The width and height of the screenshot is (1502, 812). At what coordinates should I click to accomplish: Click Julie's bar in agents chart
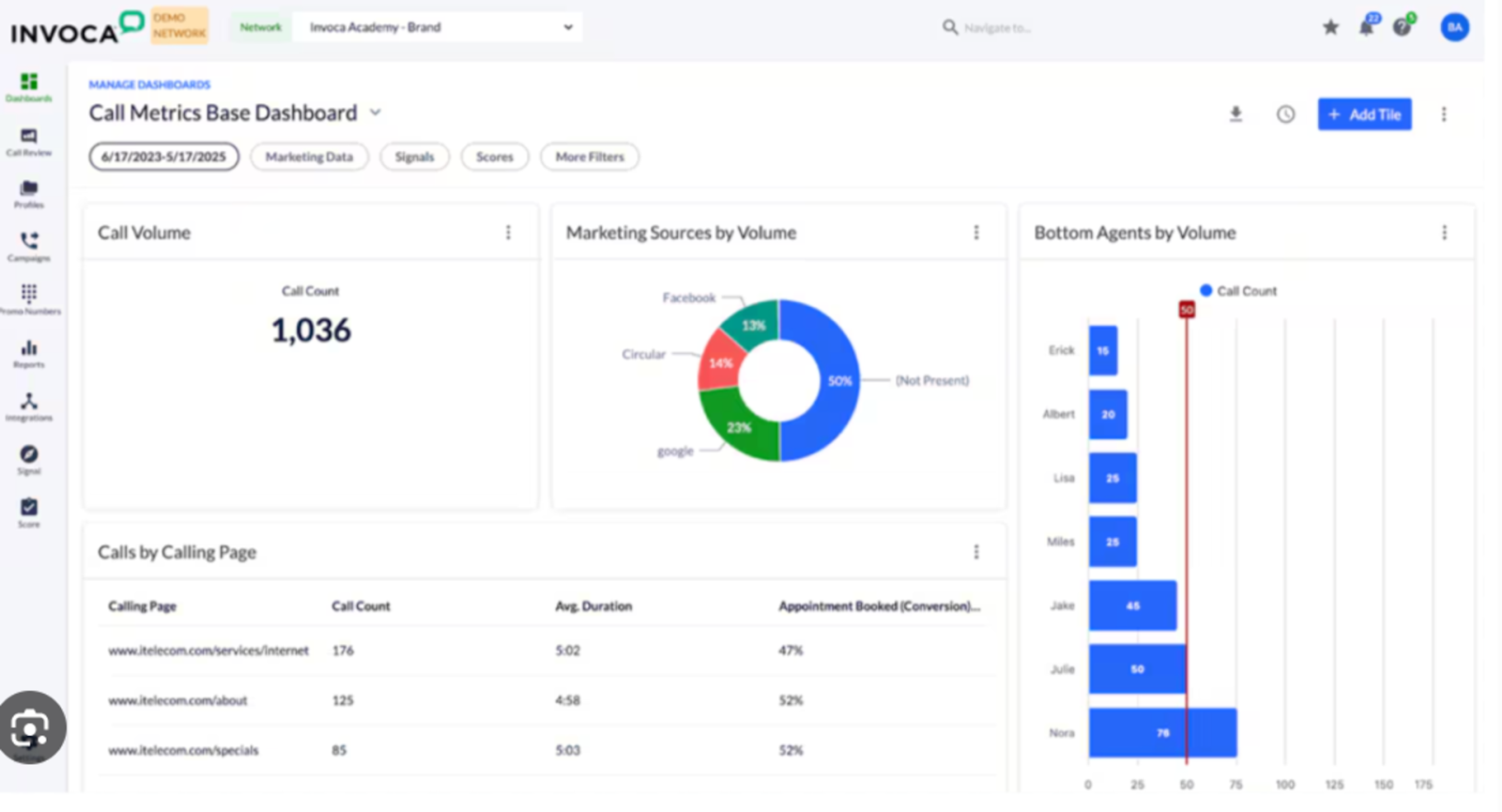coord(1137,668)
